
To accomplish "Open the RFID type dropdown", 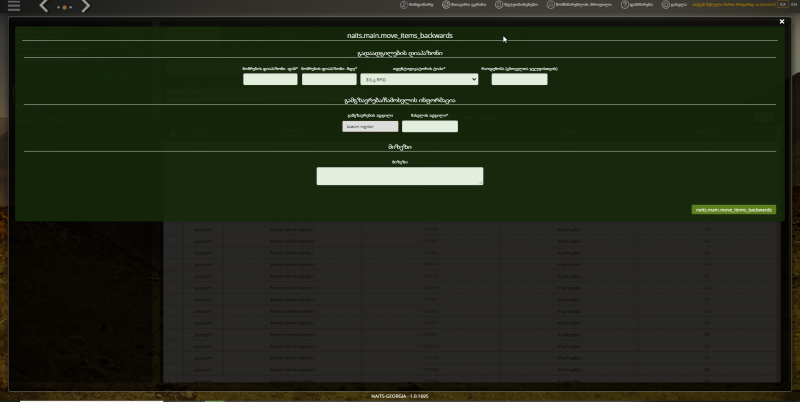I will pyautogui.click(x=419, y=79).
